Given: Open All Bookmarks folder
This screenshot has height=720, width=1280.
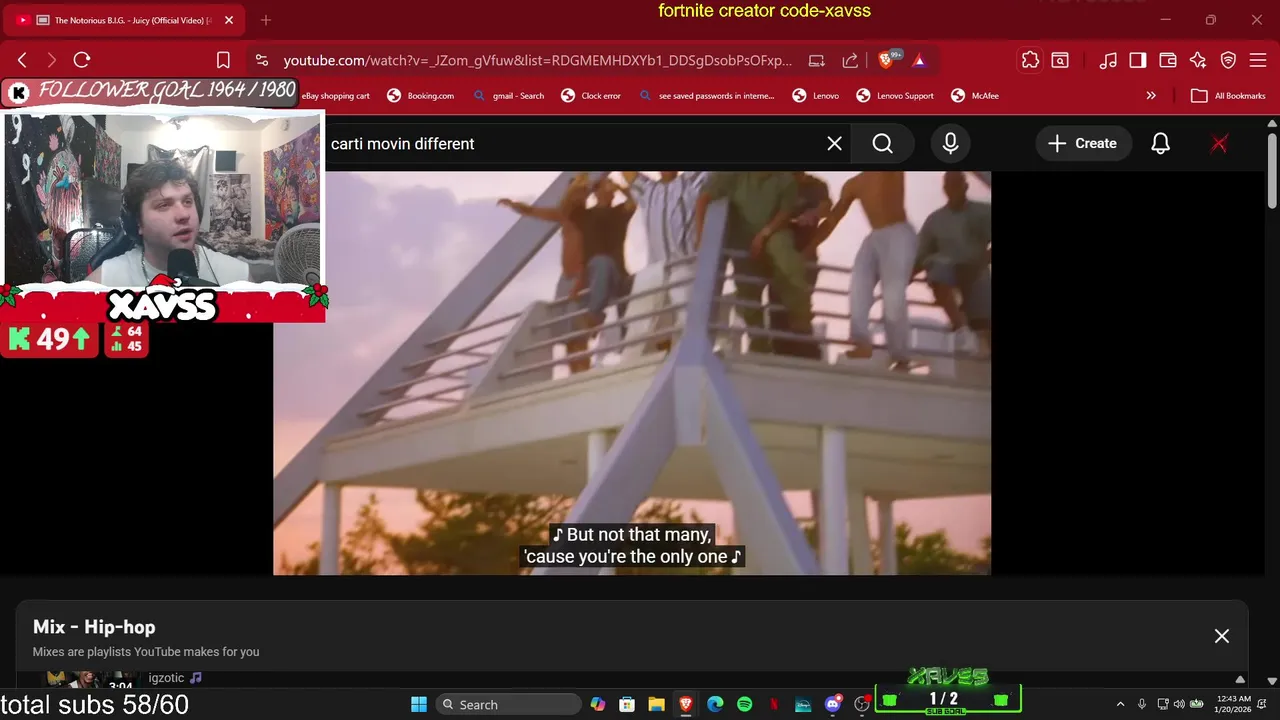Looking at the screenshot, I should tap(1228, 96).
